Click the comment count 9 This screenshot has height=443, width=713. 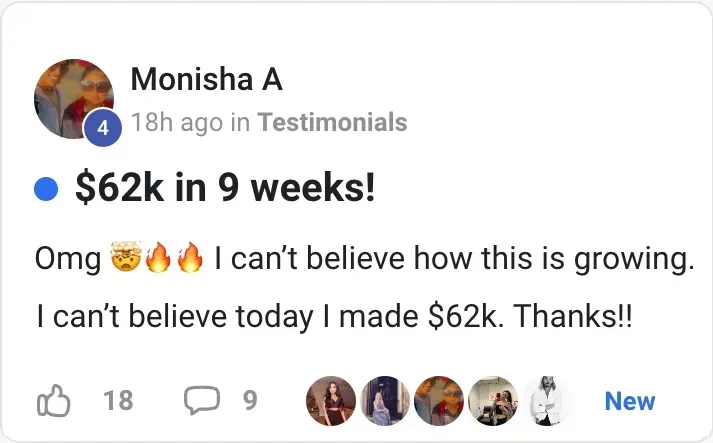coord(250,401)
